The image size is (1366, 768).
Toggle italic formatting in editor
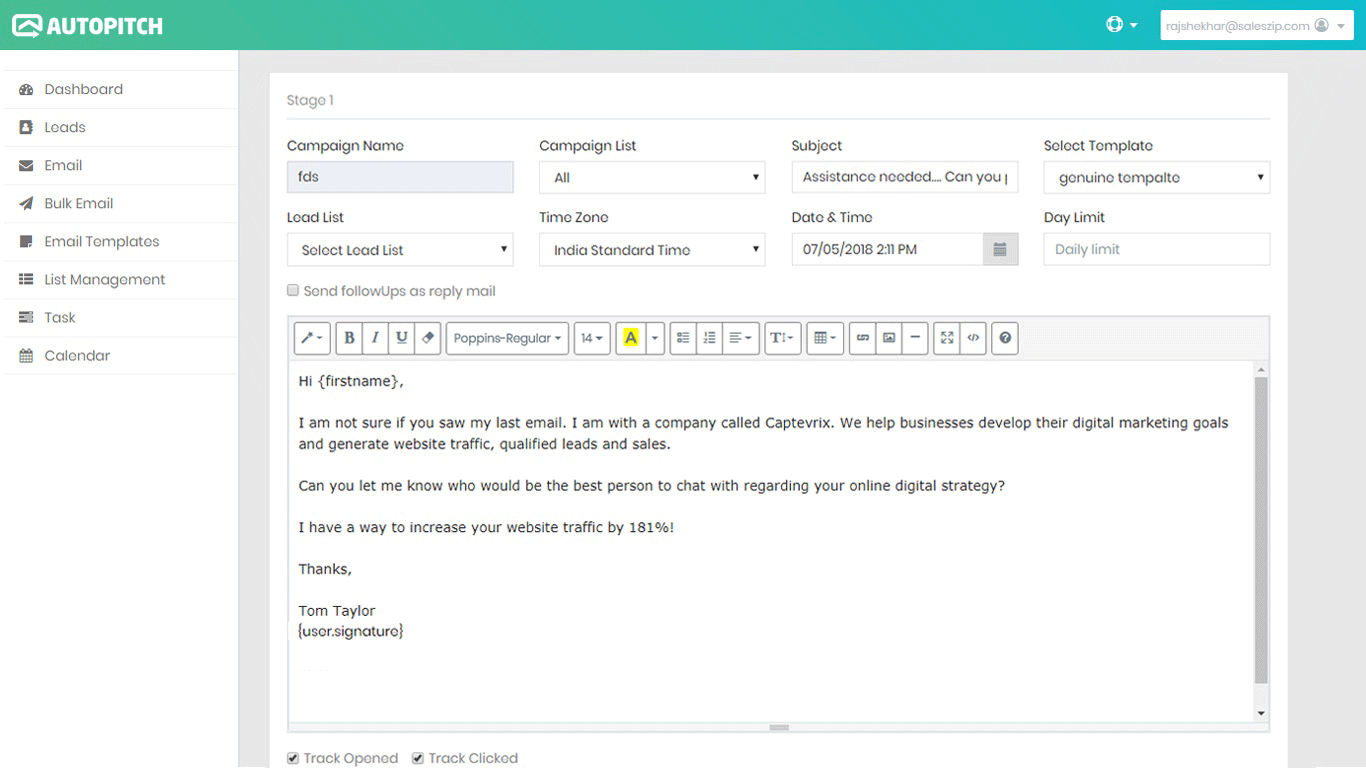point(375,338)
